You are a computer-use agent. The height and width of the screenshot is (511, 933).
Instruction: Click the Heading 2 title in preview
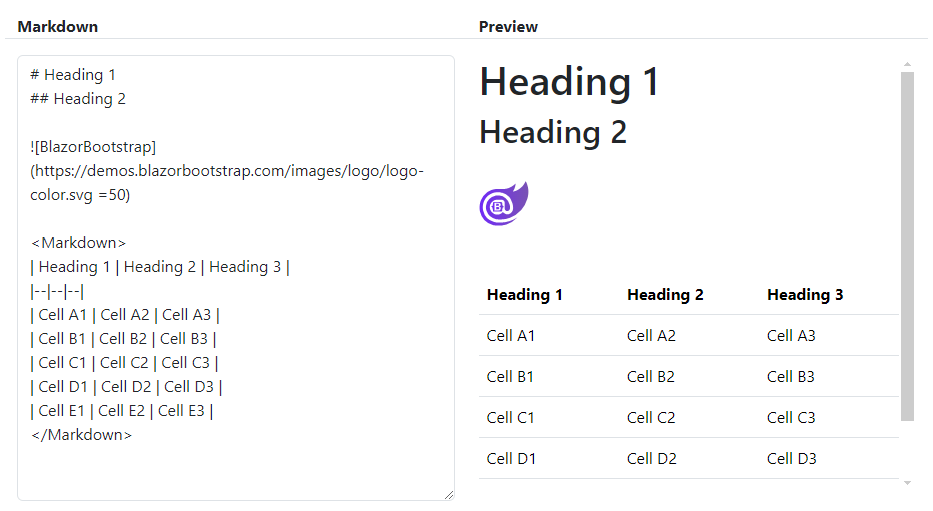[x=553, y=132]
